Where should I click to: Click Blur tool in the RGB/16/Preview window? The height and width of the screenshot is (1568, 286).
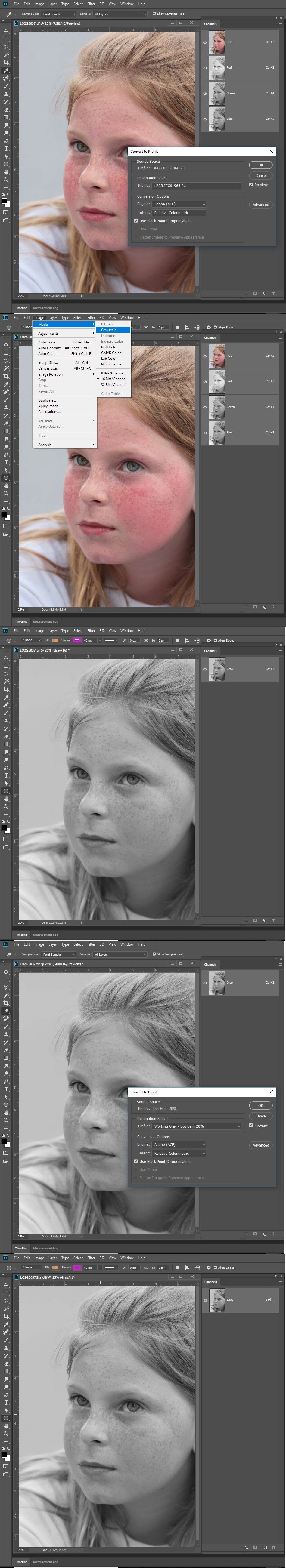(x=6, y=125)
